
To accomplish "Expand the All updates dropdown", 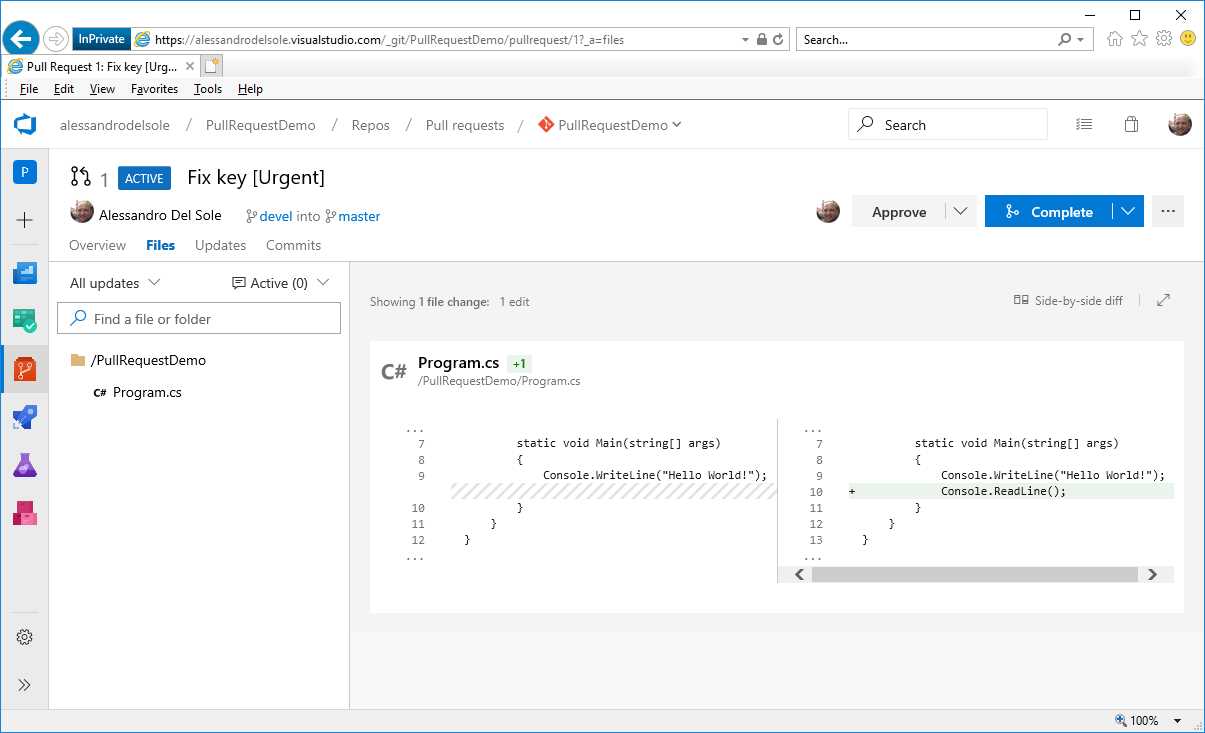I will [x=113, y=283].
